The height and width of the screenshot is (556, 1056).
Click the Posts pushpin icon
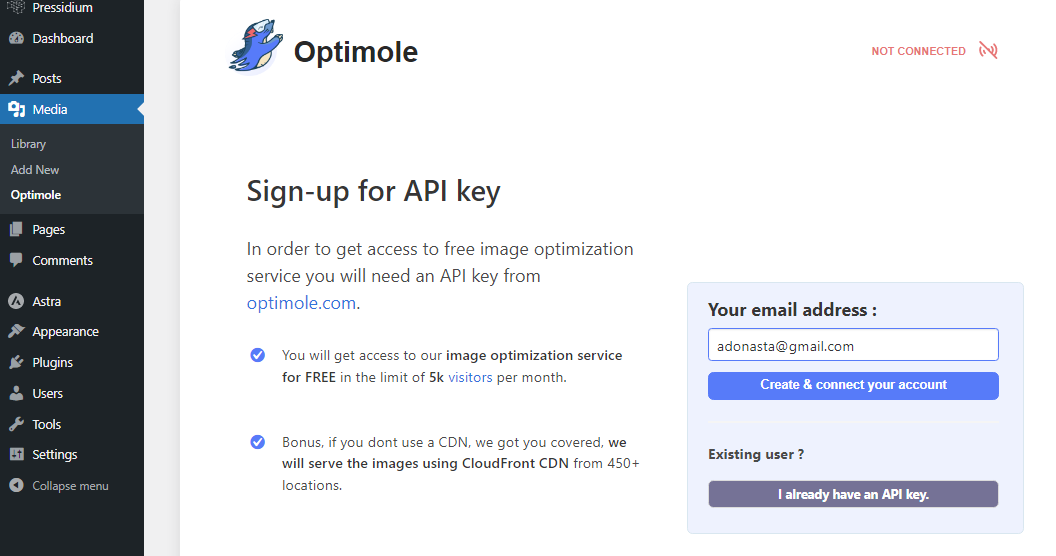[x=16, y=78]
